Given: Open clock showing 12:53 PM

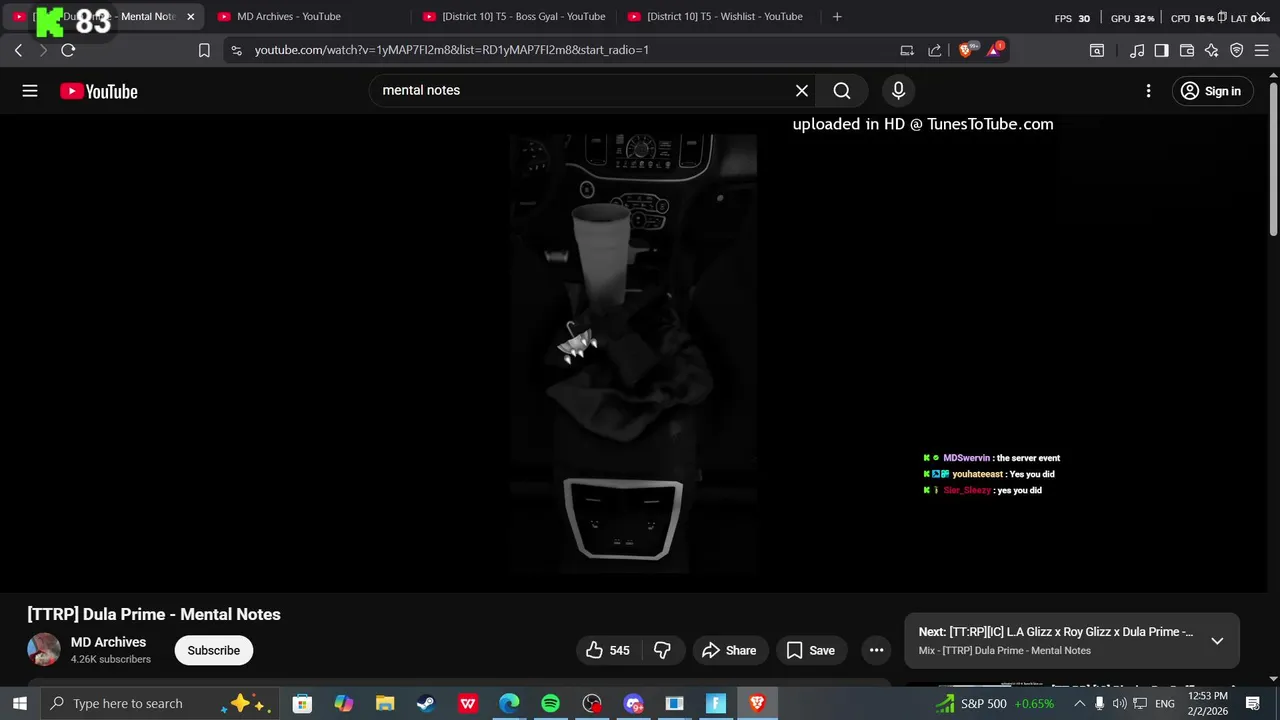Looking at the screenshot, I should pos(1206,703).
